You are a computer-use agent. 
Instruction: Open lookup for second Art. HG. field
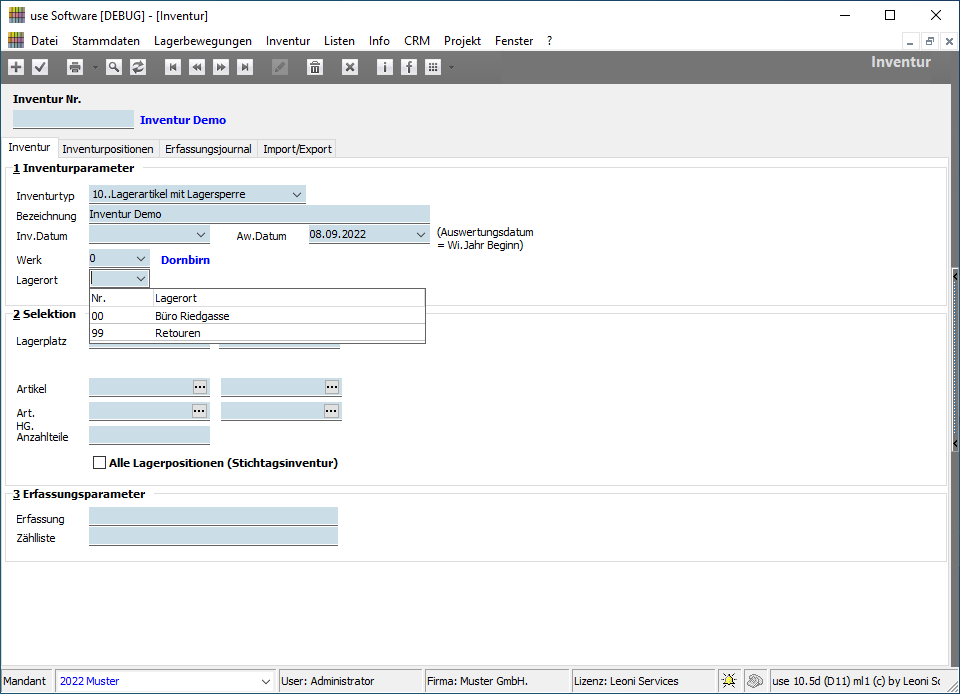point(331,411)
